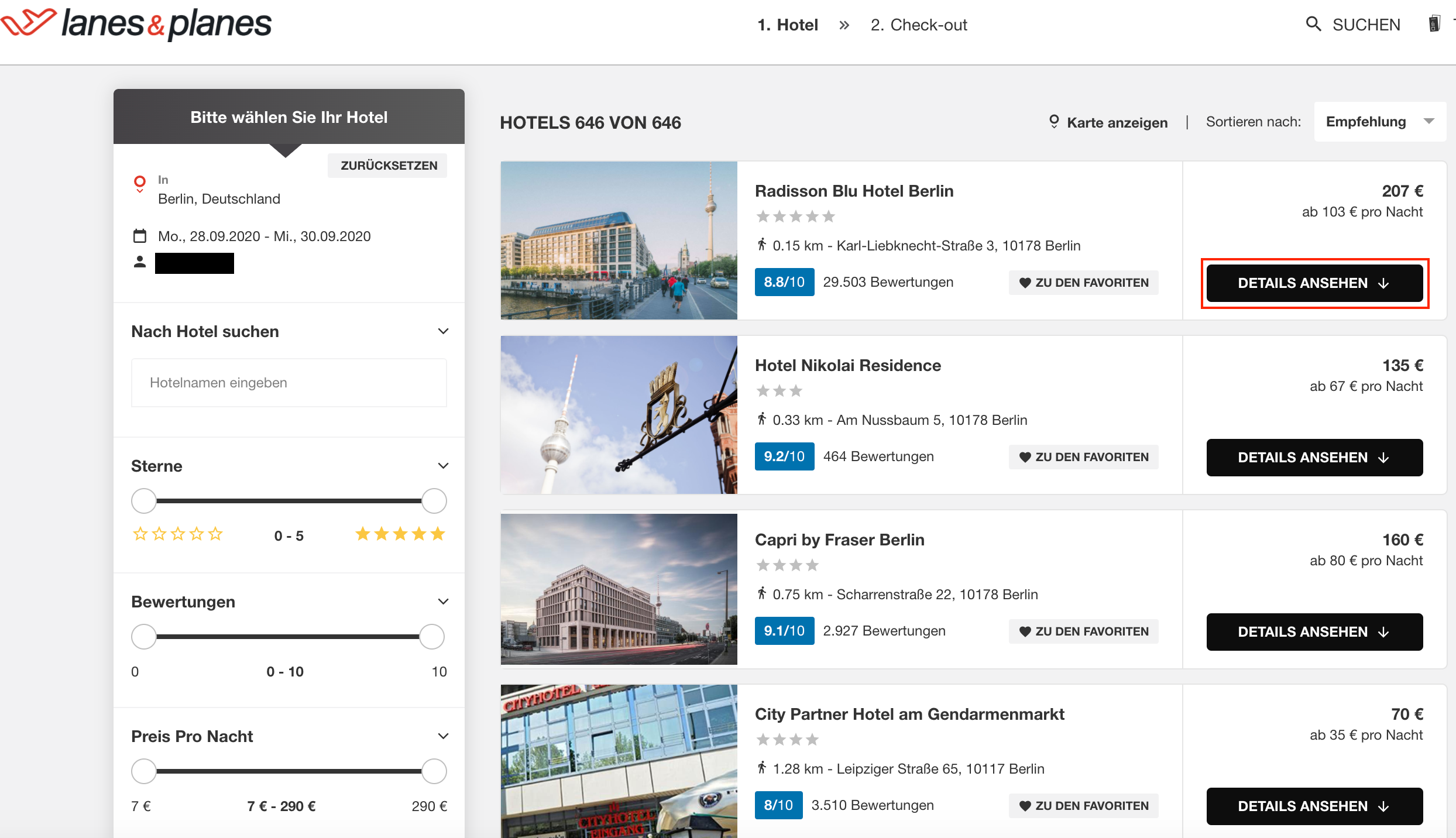This screenshot has height=838, width=1456.
Task: Open the Radisson Blu hotel photo
Action: [619, 241]
